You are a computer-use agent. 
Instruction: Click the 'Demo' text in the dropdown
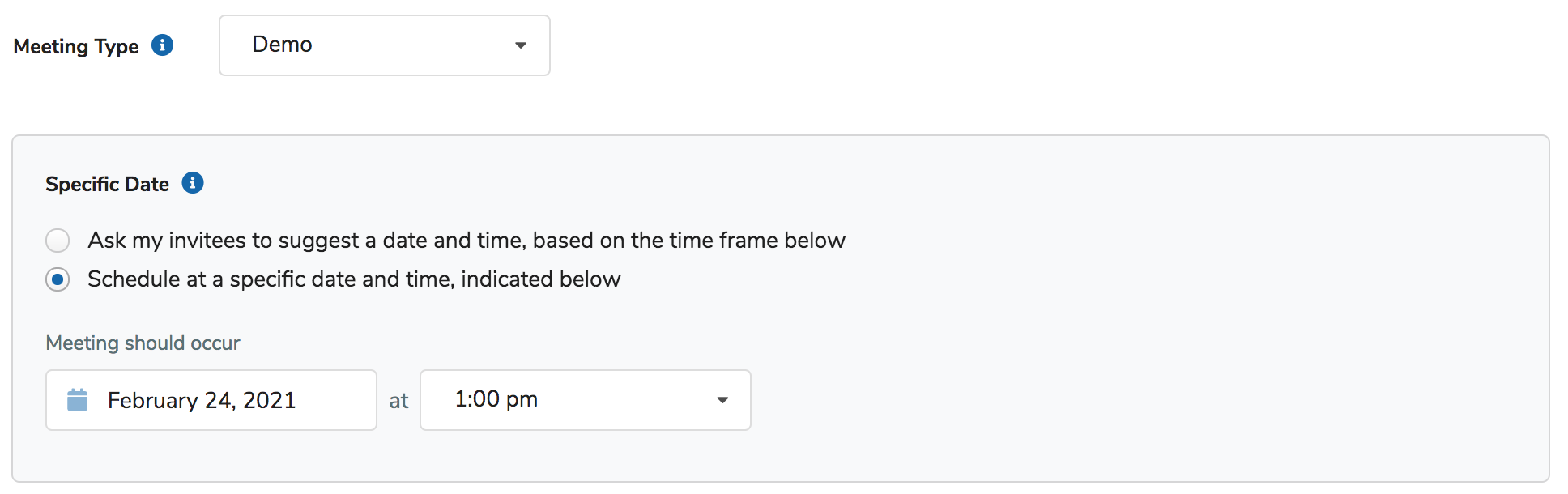coord(282,45)
